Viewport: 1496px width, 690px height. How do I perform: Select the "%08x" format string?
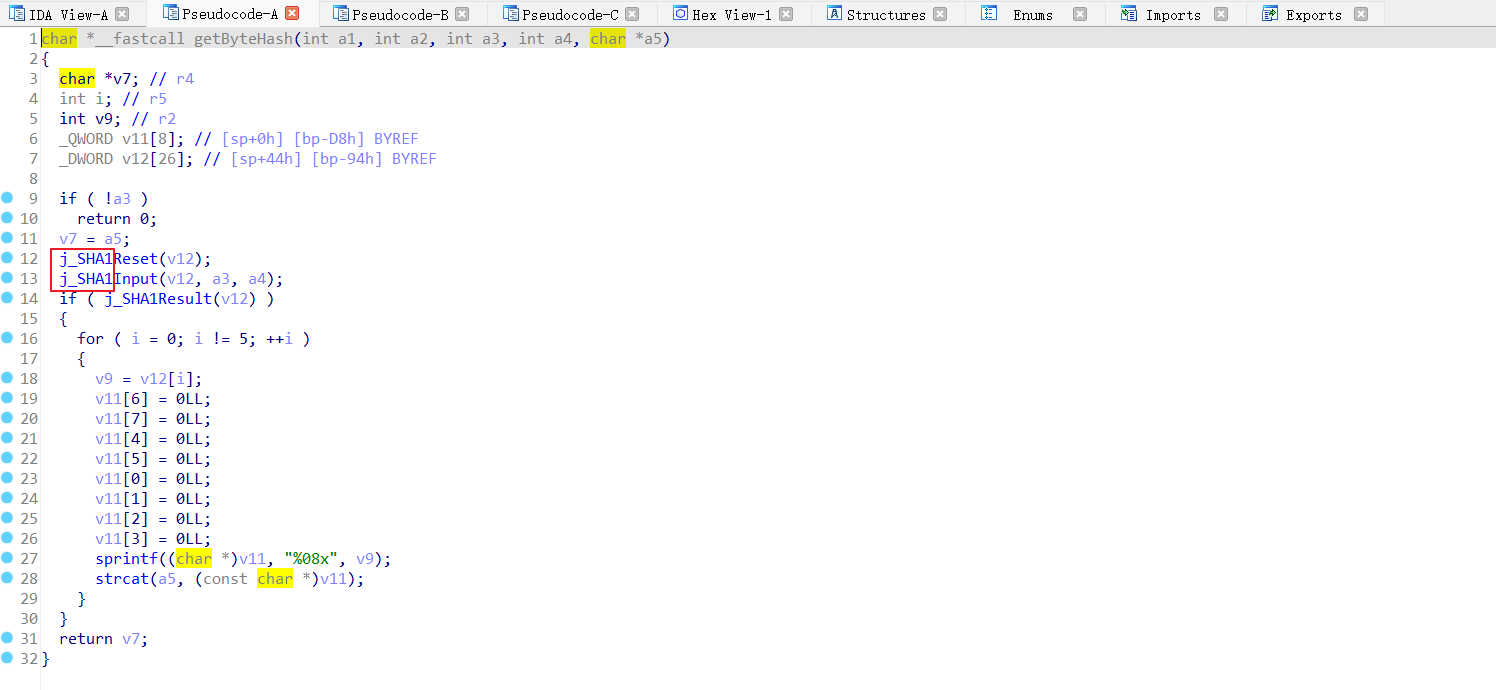[x=314, y=559]
